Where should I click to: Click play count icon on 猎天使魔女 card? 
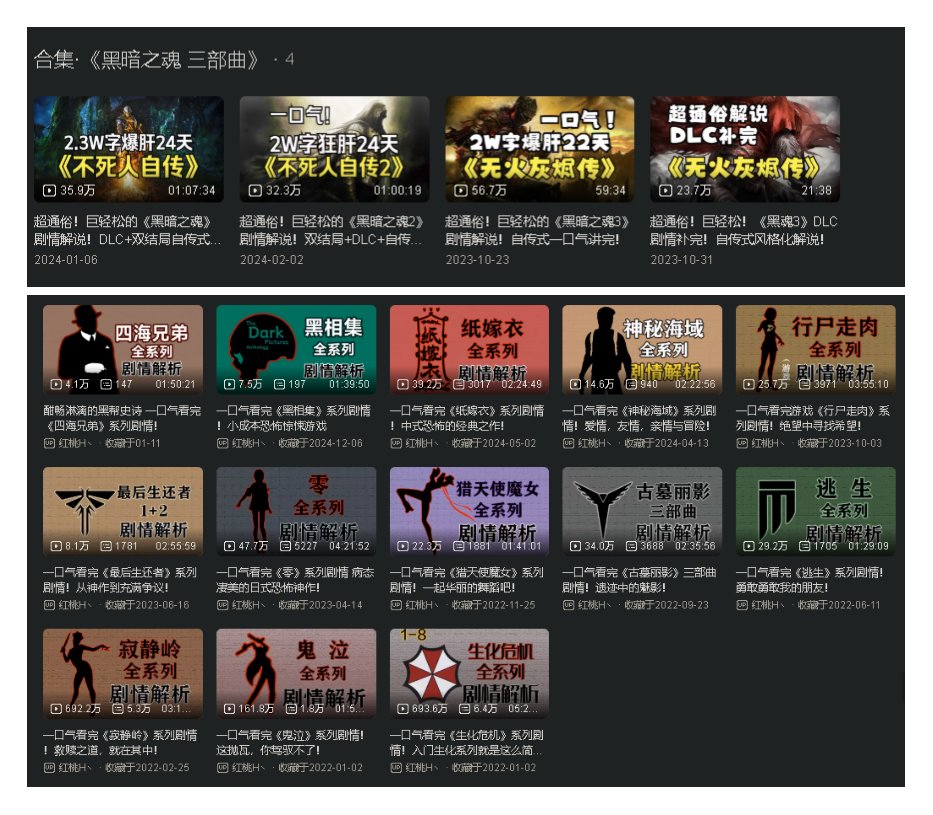(x=403, y=546)
